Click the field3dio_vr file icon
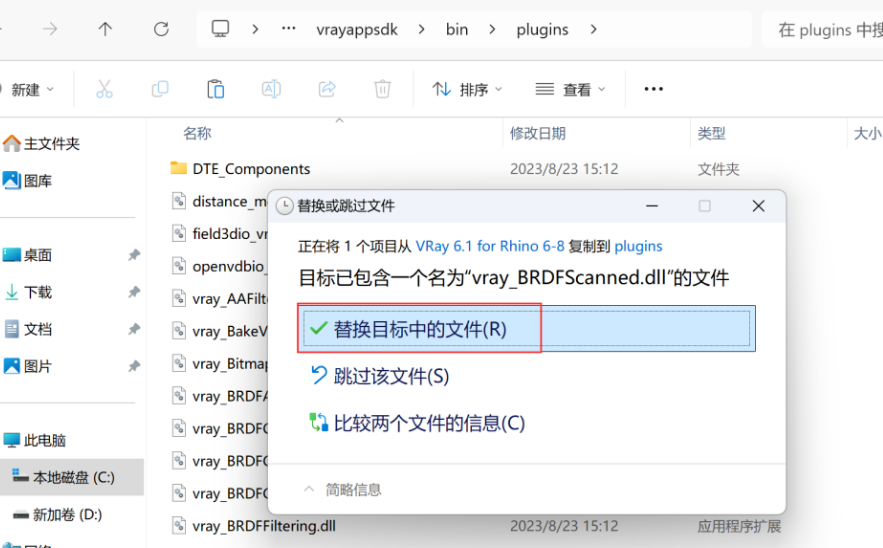Image resolution: width=883 pixels, height=548 pixels. pos(179,233)
